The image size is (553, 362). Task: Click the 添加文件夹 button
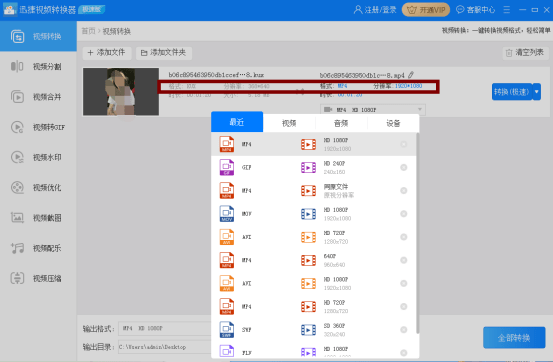coord(164,53)
